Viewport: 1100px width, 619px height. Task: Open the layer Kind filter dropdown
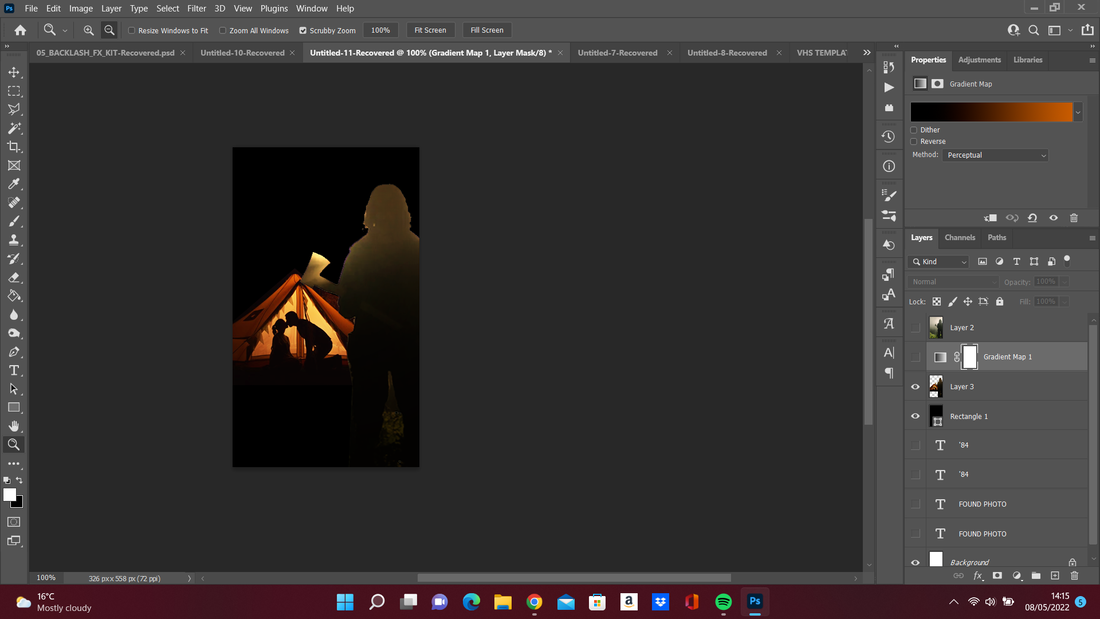pos(939,262)
